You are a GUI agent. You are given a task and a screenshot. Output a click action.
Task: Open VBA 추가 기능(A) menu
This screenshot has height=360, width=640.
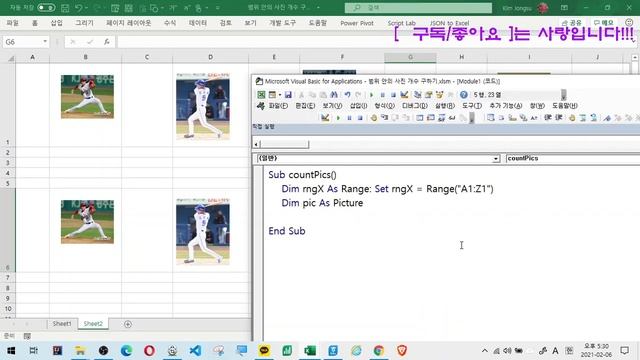pyautogui.click(x=506, y=106)
